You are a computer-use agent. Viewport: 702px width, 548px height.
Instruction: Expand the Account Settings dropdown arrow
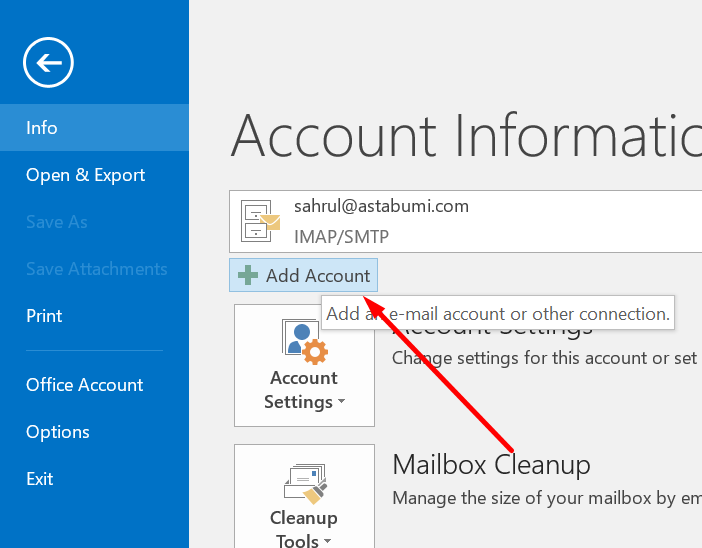tap(342, 403)
